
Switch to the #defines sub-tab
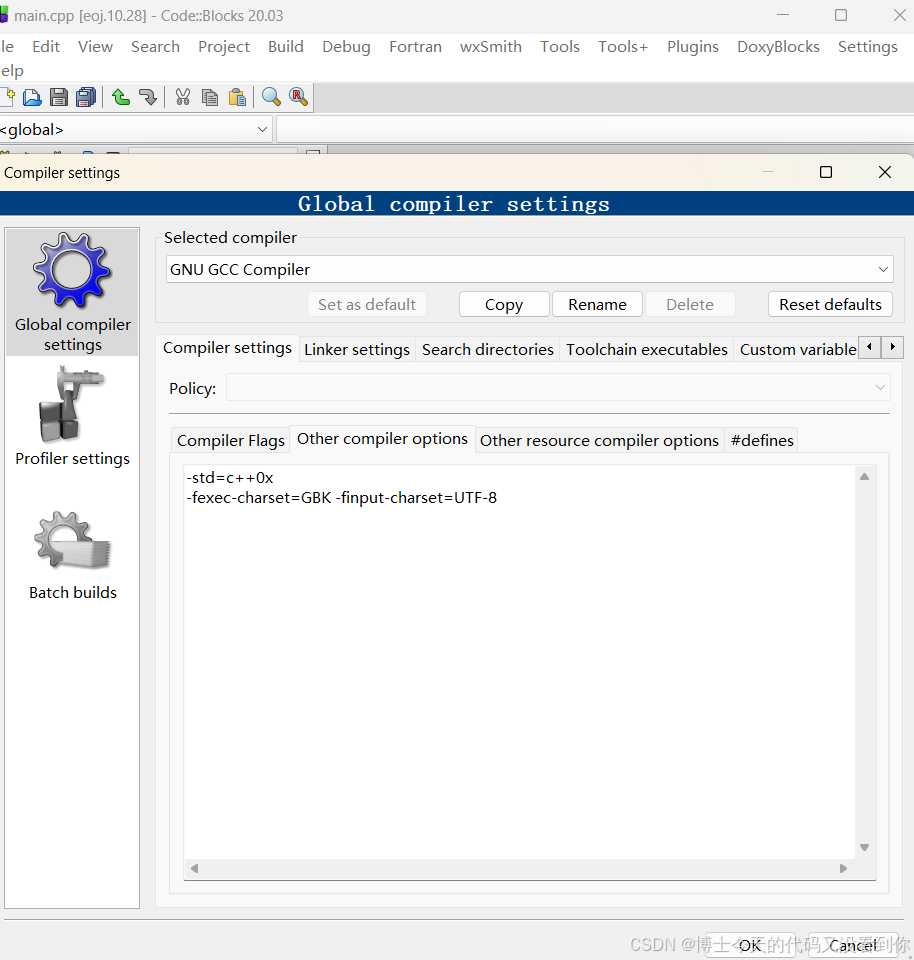coord(762,440)
